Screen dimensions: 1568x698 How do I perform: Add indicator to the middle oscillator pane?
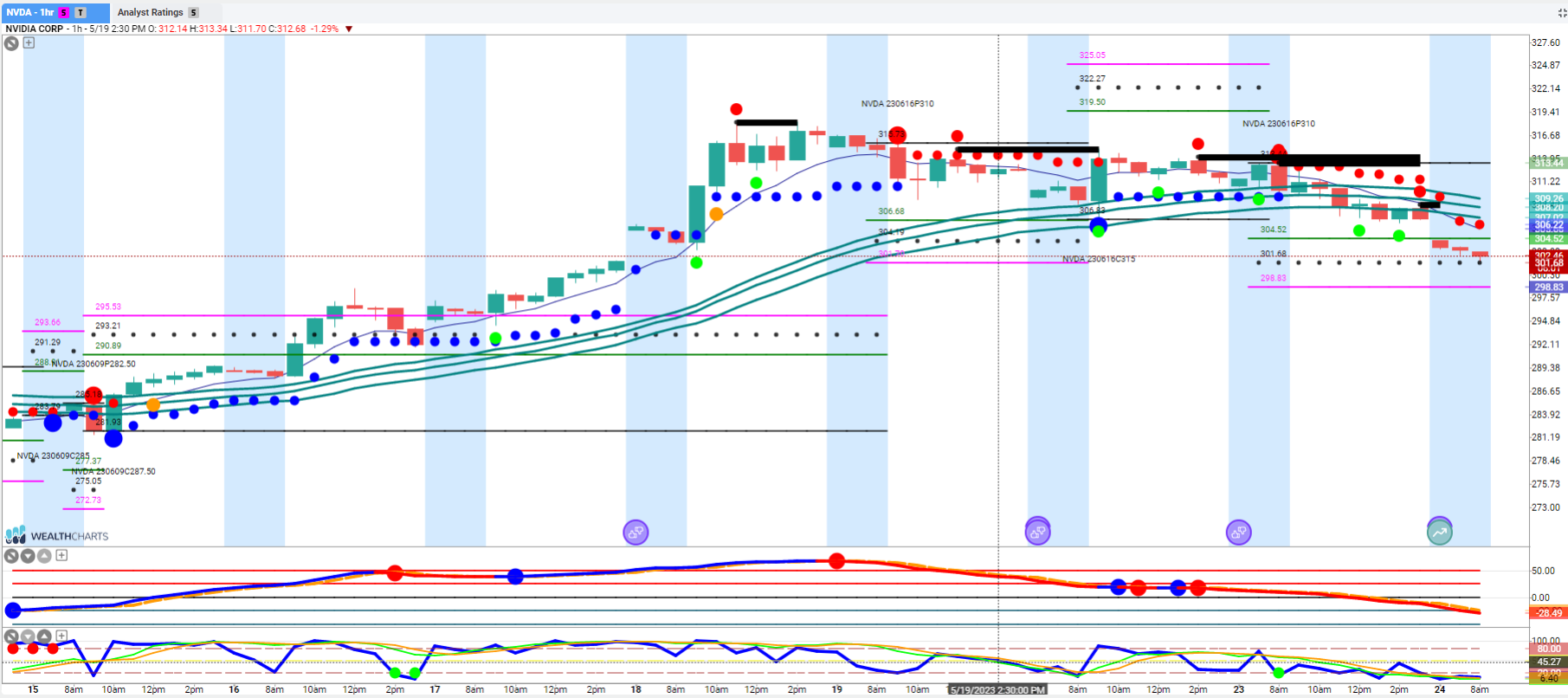61,556
